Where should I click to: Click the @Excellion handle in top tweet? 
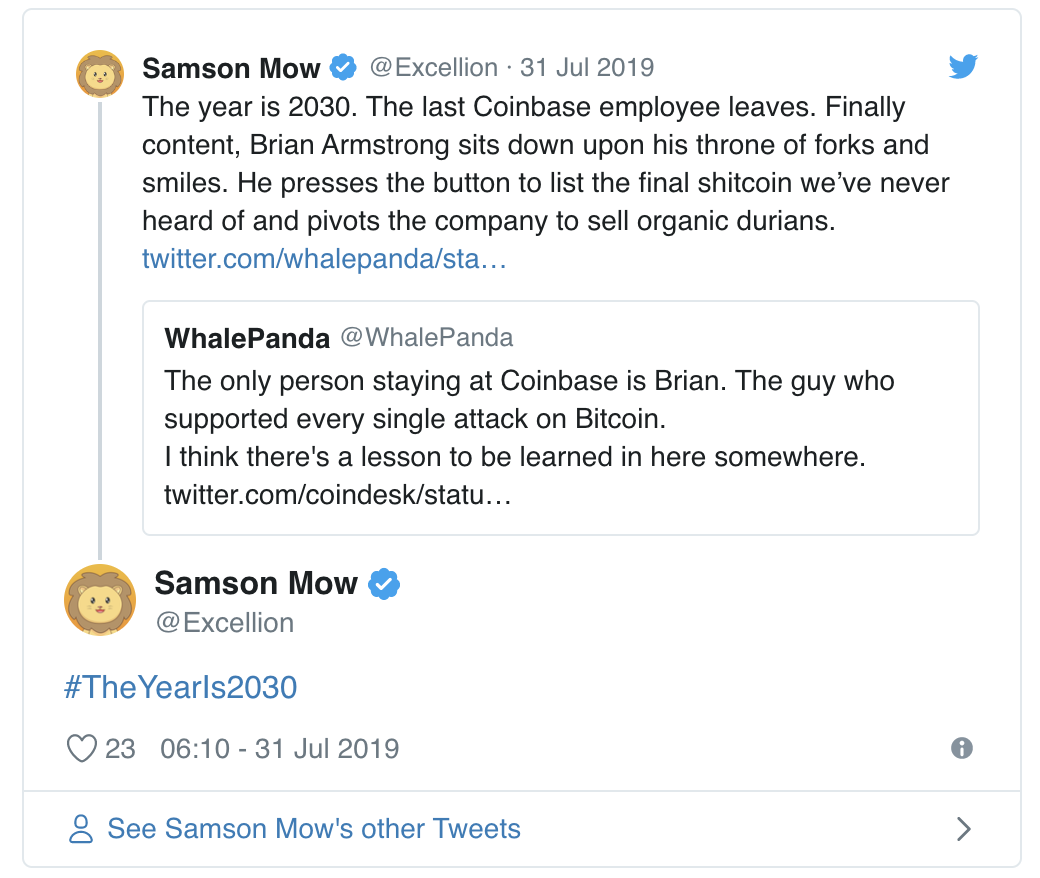434,68
